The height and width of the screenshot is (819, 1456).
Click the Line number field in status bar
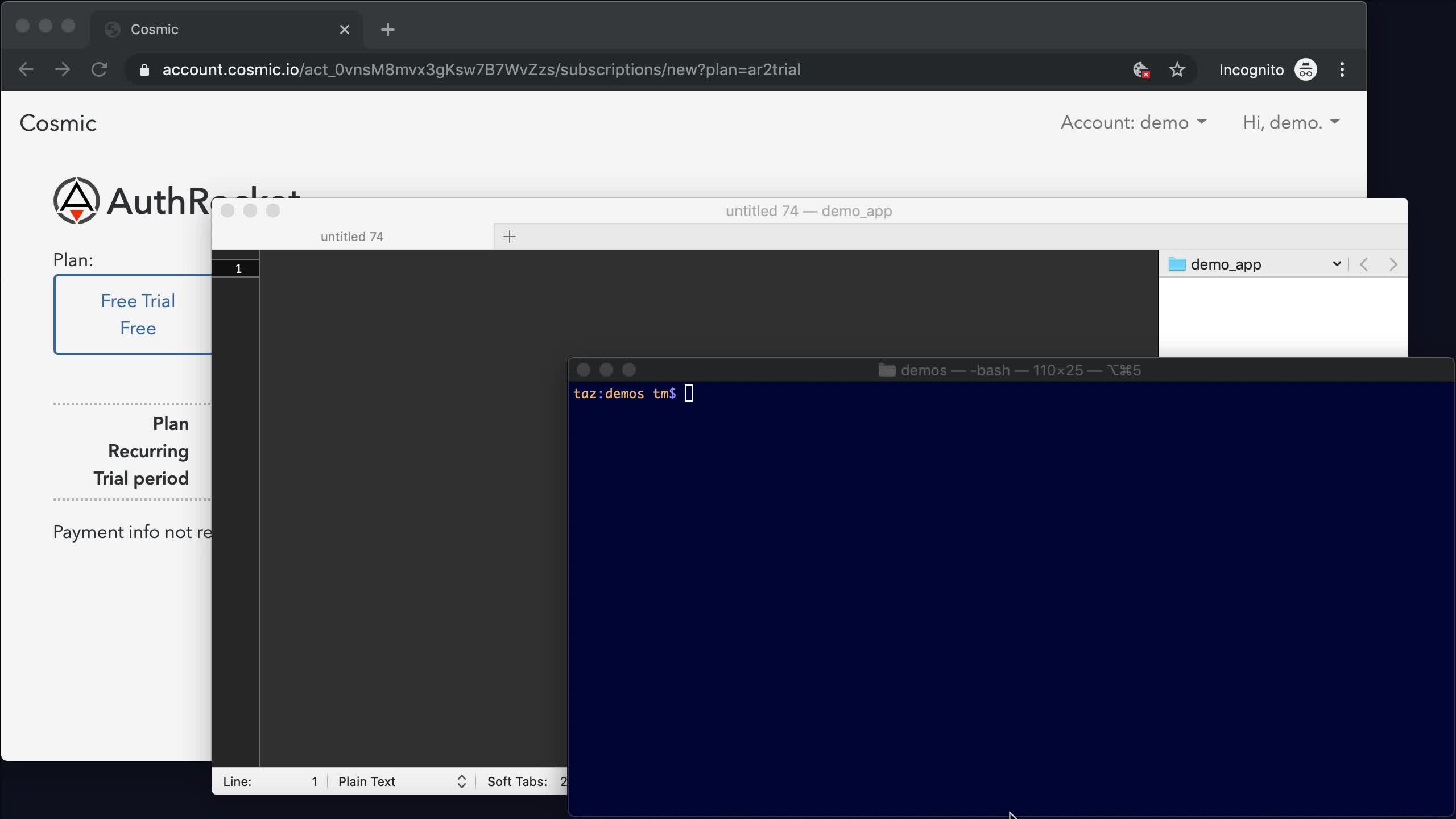click(x=270, y=781)
